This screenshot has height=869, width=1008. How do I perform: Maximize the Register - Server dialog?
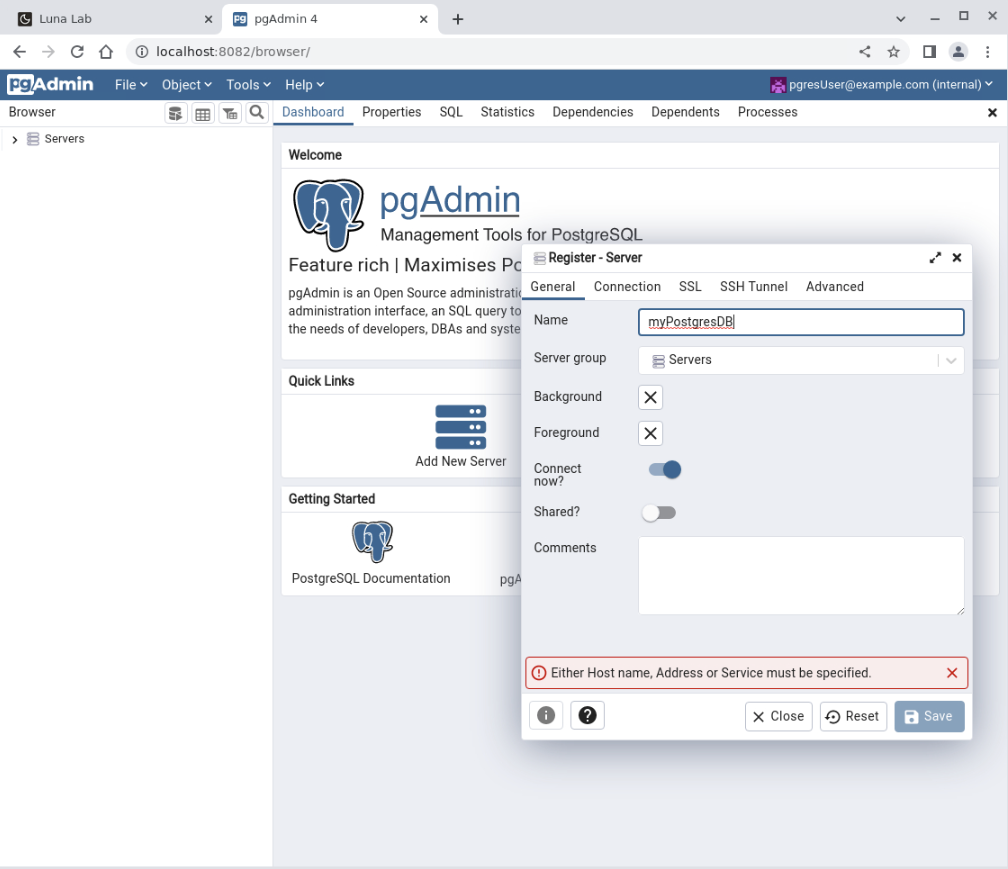[x=935, y=258]
